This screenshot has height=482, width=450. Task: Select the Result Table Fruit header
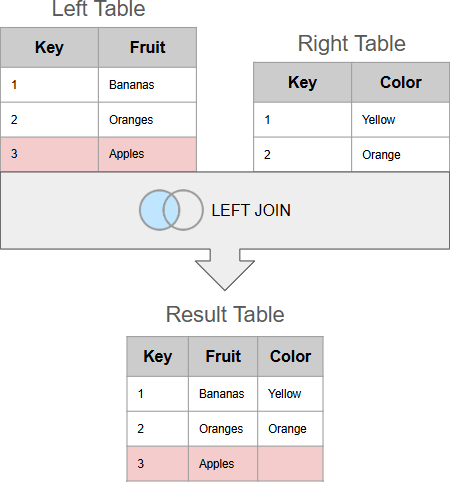[x=223, y=356]
